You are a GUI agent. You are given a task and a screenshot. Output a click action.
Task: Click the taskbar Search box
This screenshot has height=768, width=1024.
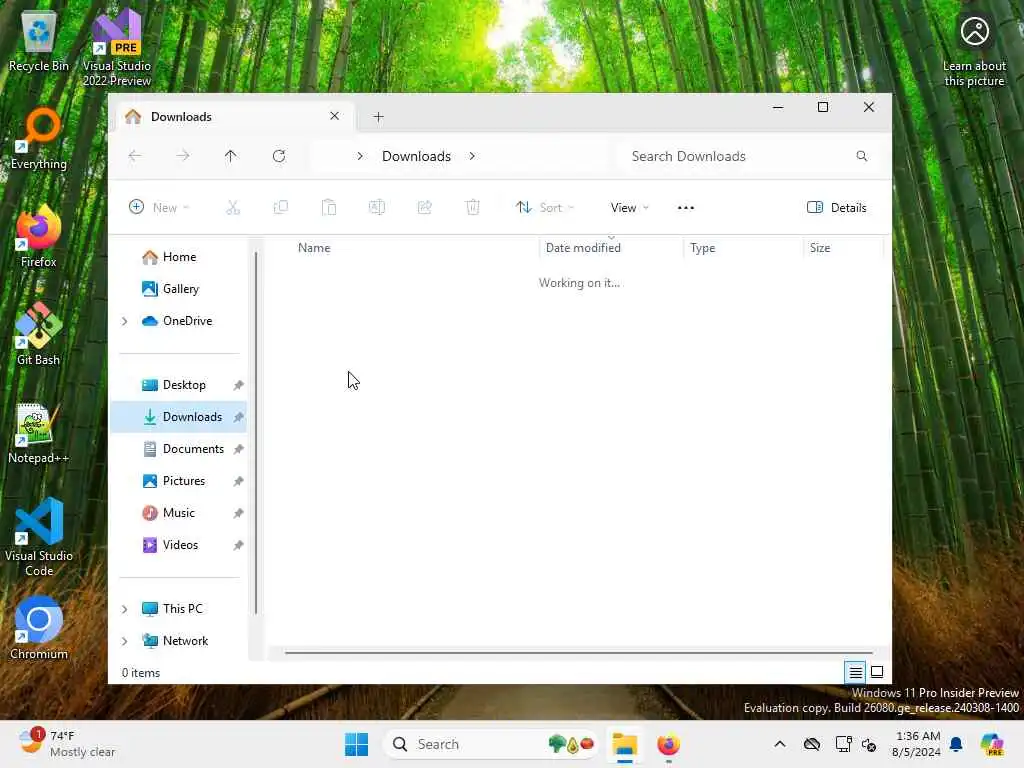(x=491, y=744)
